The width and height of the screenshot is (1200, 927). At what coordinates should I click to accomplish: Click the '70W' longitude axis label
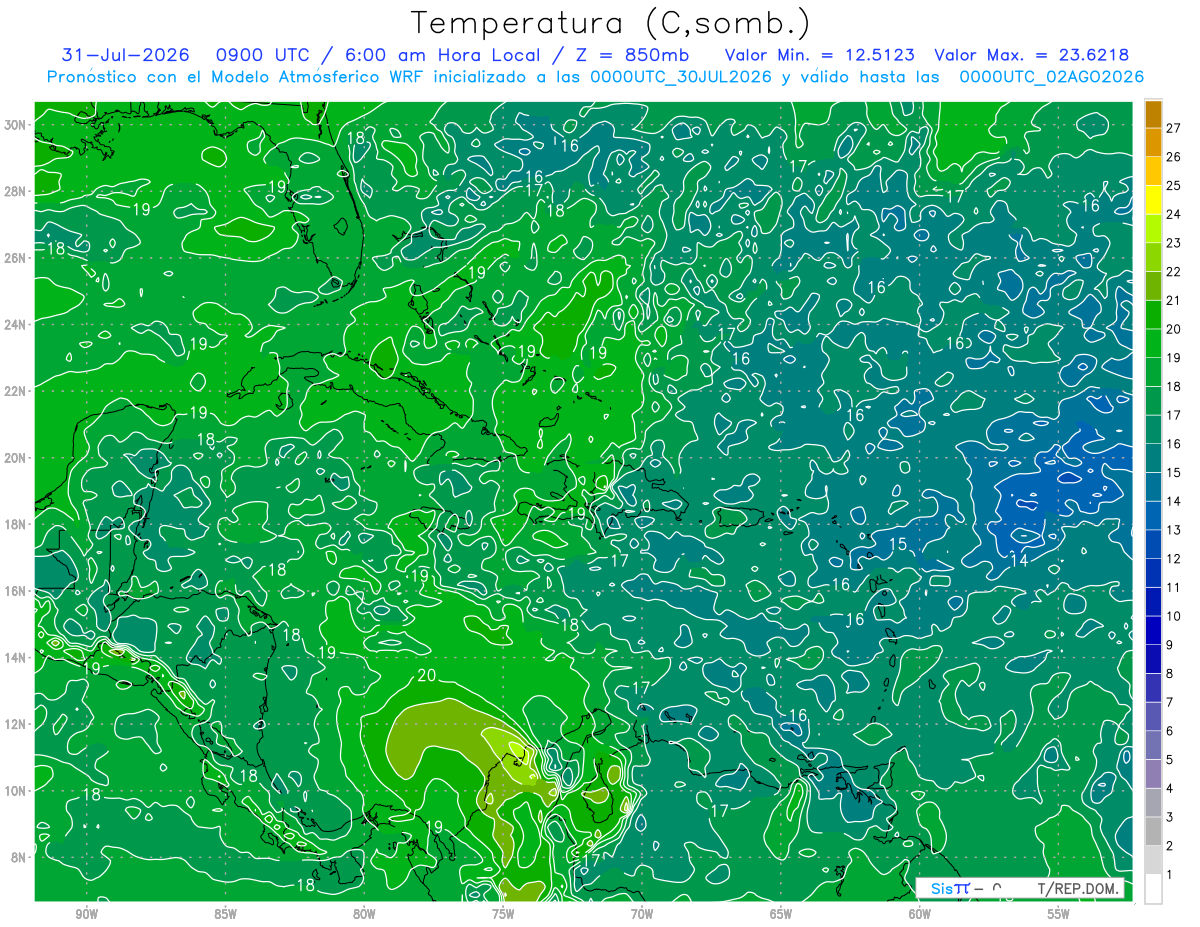click(642, 914)
